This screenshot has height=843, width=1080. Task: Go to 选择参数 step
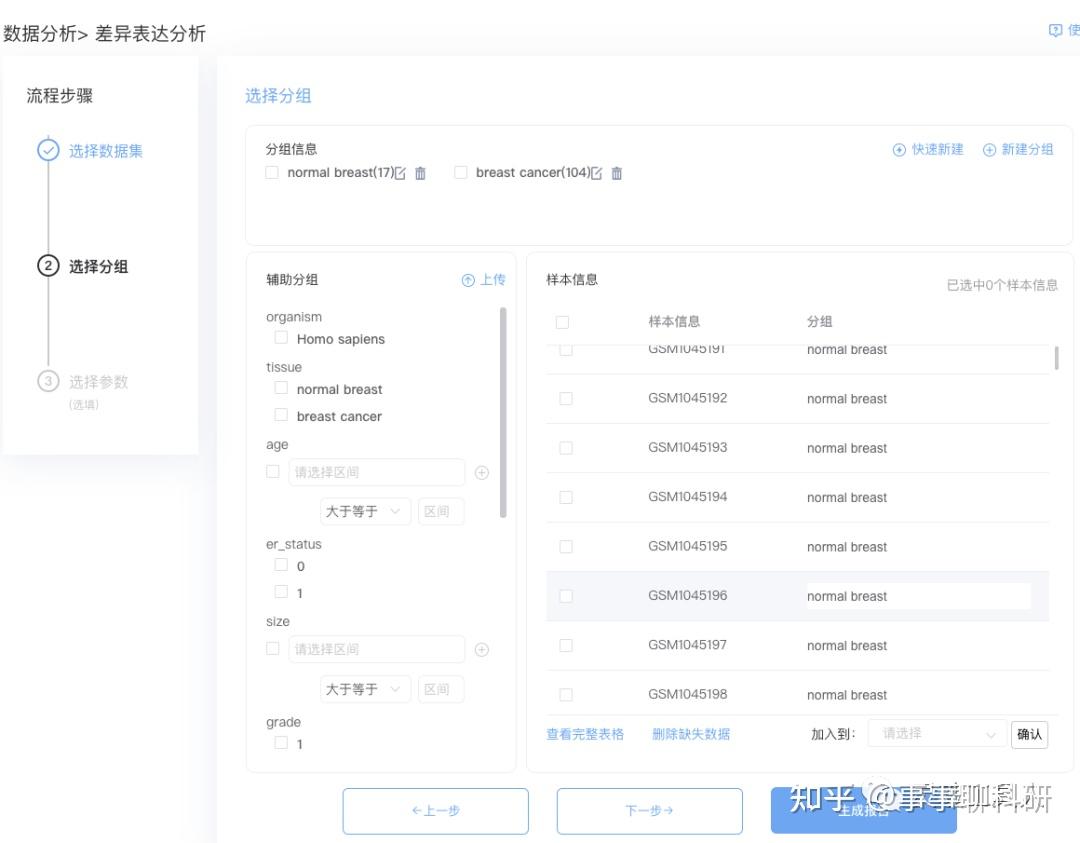pos(98,382)
